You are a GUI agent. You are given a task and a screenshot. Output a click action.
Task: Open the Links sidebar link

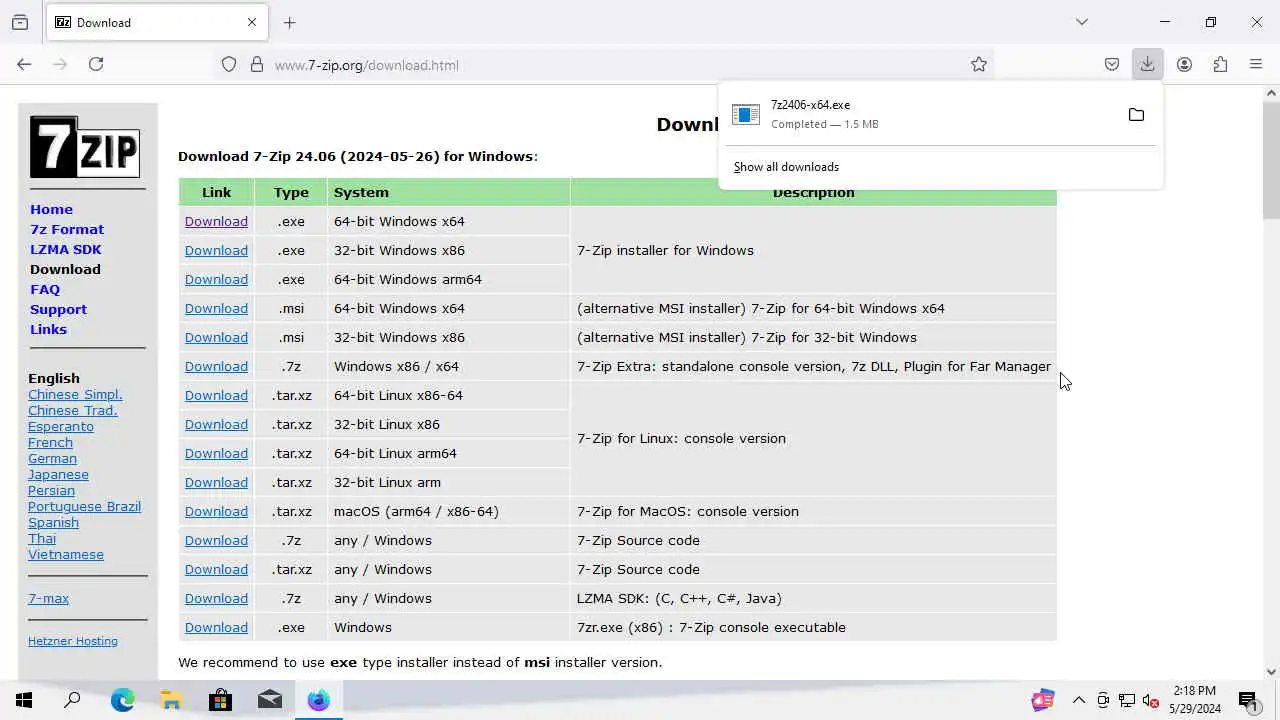[x=48, y=329]
